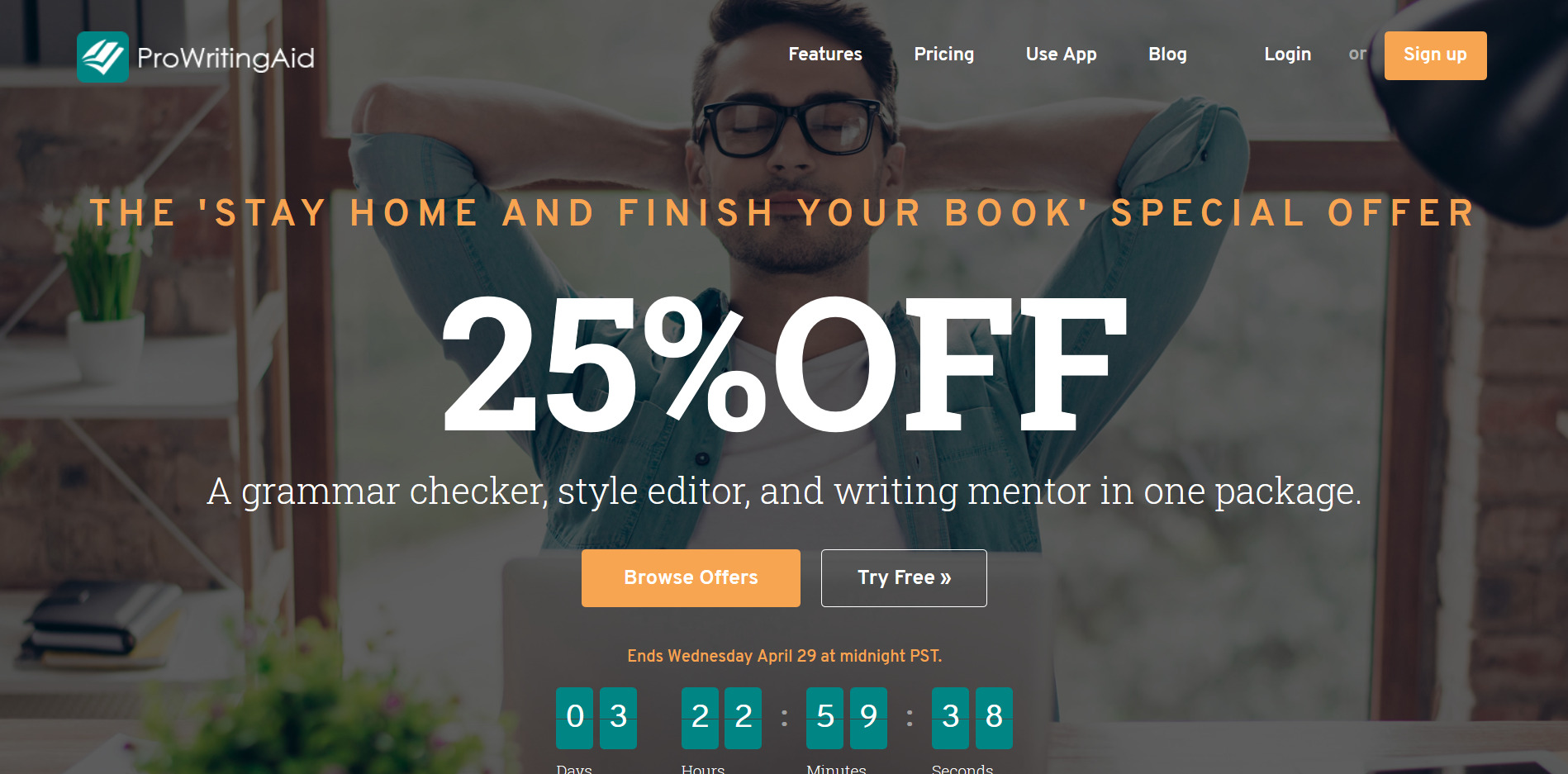This screenshot has width=1568, height=774.
Task: Open the Pricing page
Action: 943,55
